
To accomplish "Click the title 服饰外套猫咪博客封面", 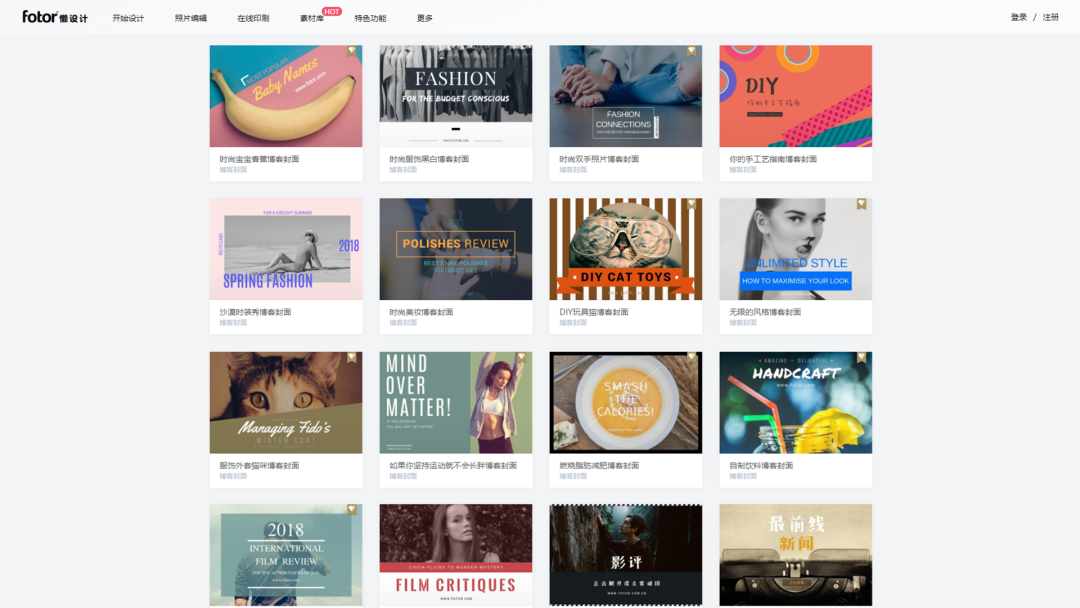I will (x=259, y=465).
